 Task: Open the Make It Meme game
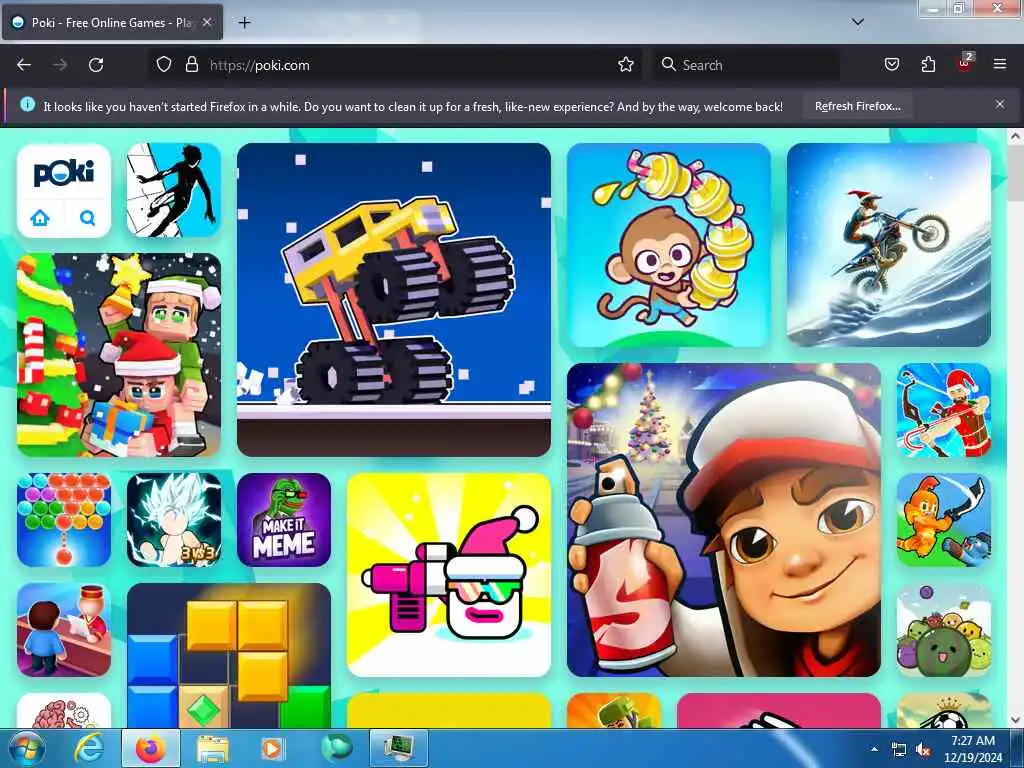click(x=284, y=520)
